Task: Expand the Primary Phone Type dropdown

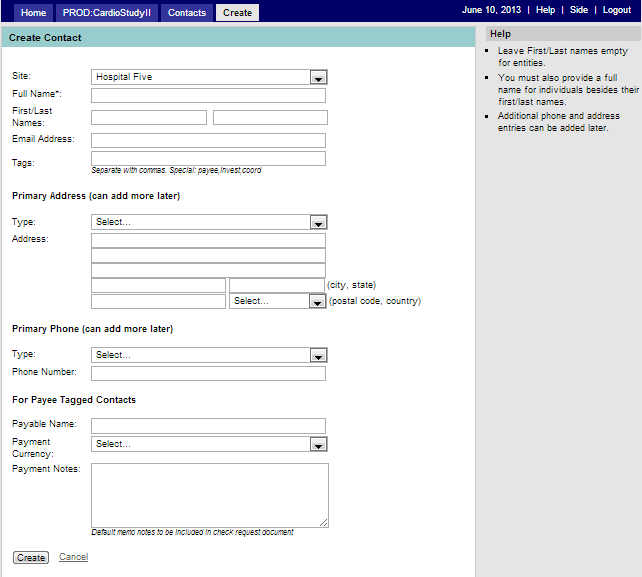Action: point(209,355)
